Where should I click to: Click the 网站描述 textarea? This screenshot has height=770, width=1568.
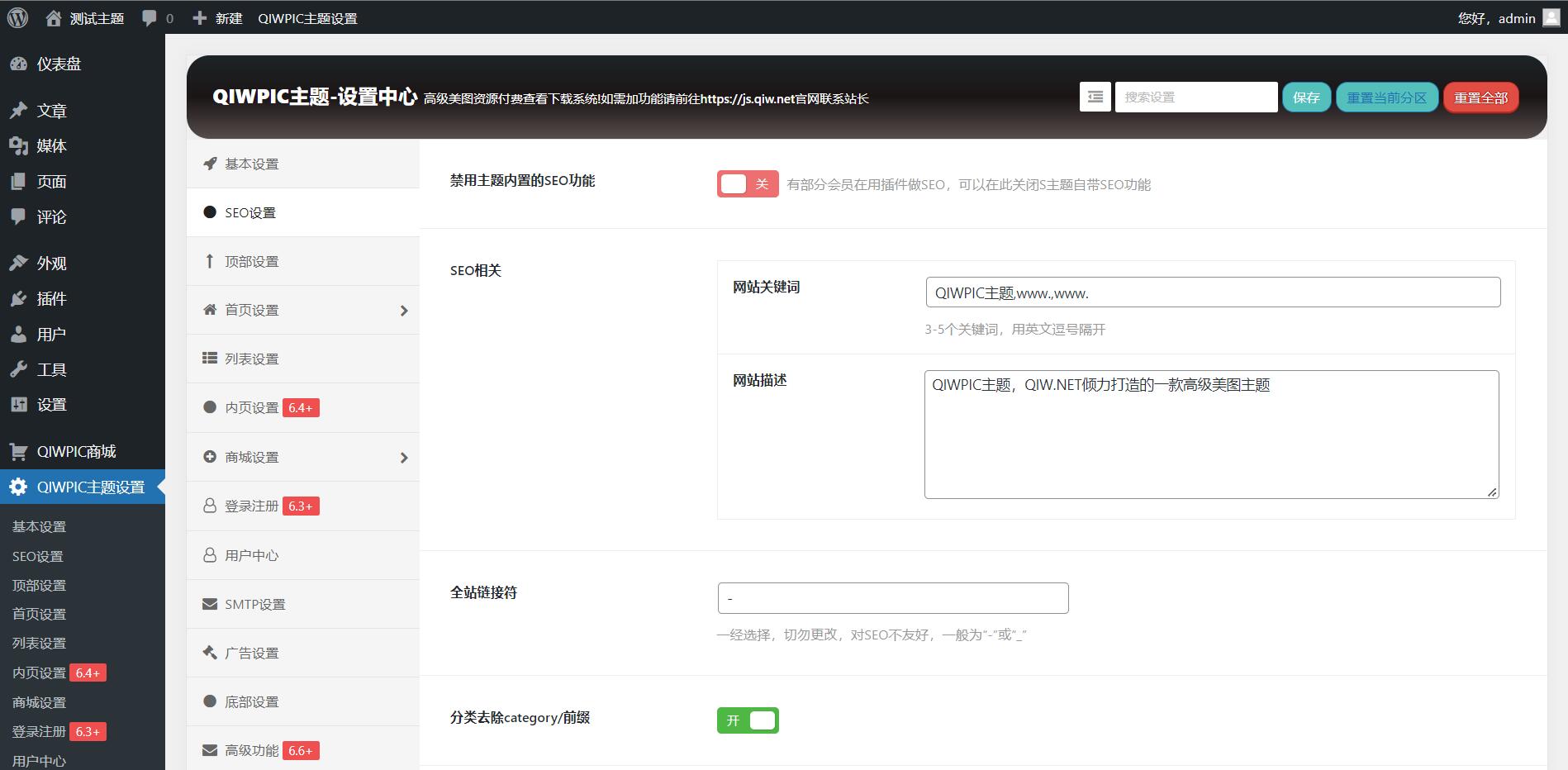point(1211,435)
